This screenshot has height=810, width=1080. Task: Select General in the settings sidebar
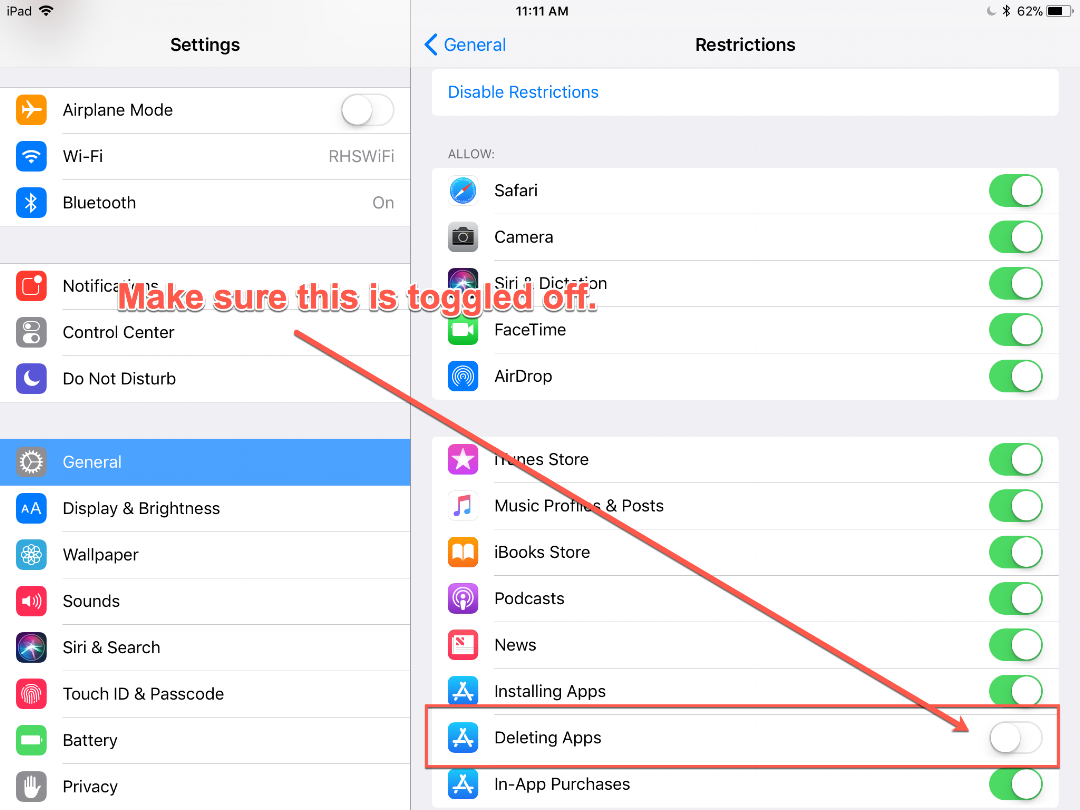click(205, 462)
